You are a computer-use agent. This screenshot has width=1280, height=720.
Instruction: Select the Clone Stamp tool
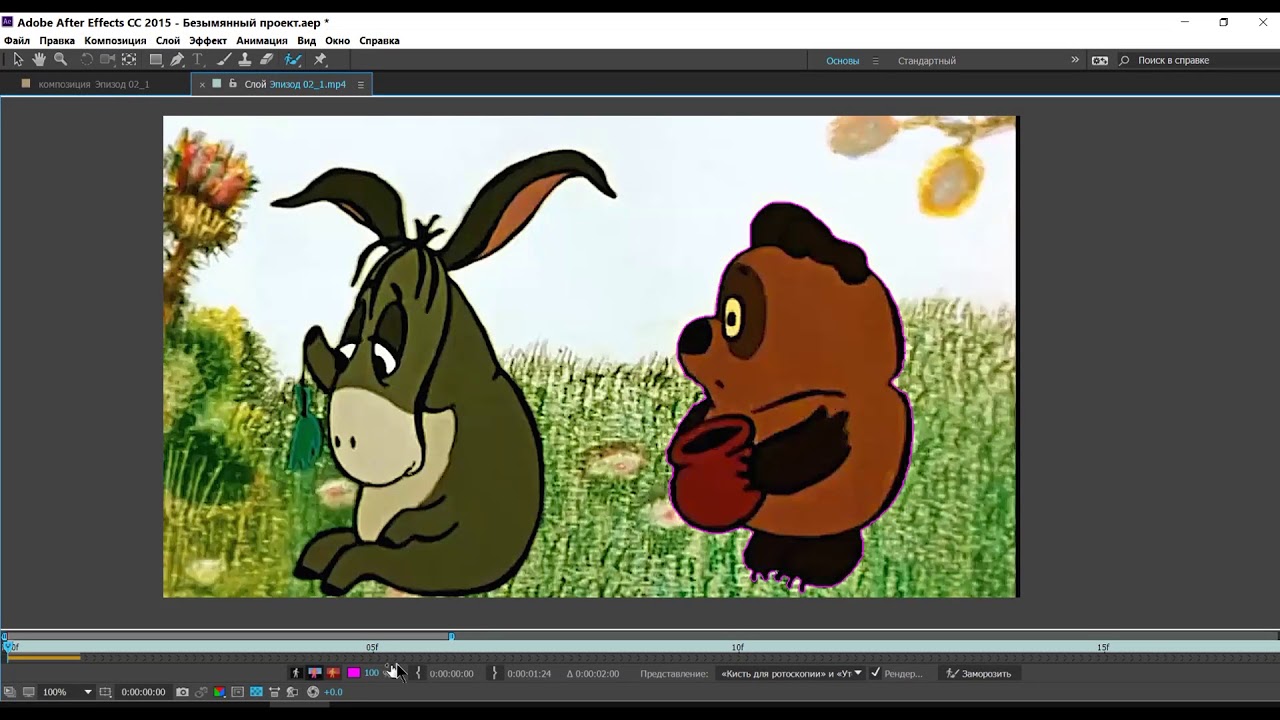tap(245, 60)
